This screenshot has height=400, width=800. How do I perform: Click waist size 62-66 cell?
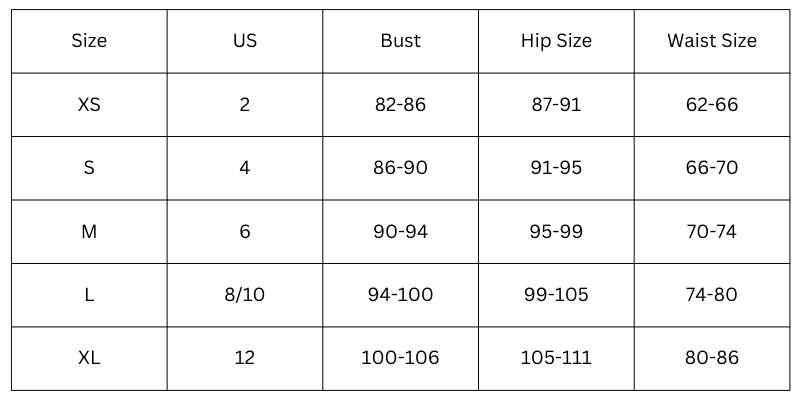712,104
